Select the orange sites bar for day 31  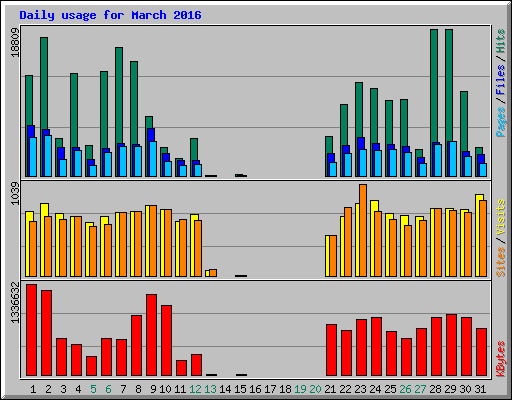[483, 238]
